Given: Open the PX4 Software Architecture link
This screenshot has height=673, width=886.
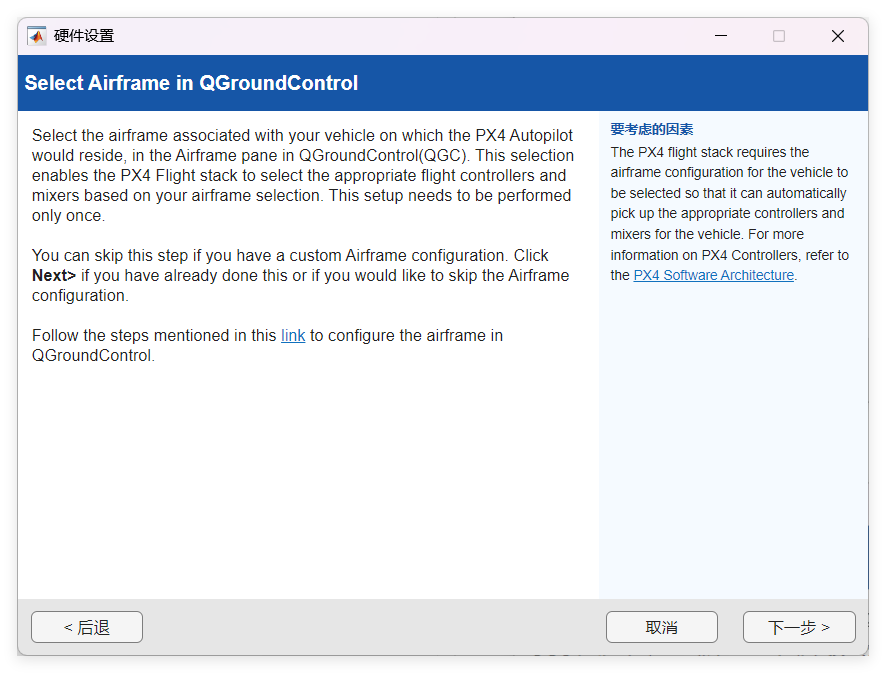Looking at the screenshot, I should 714,275.
